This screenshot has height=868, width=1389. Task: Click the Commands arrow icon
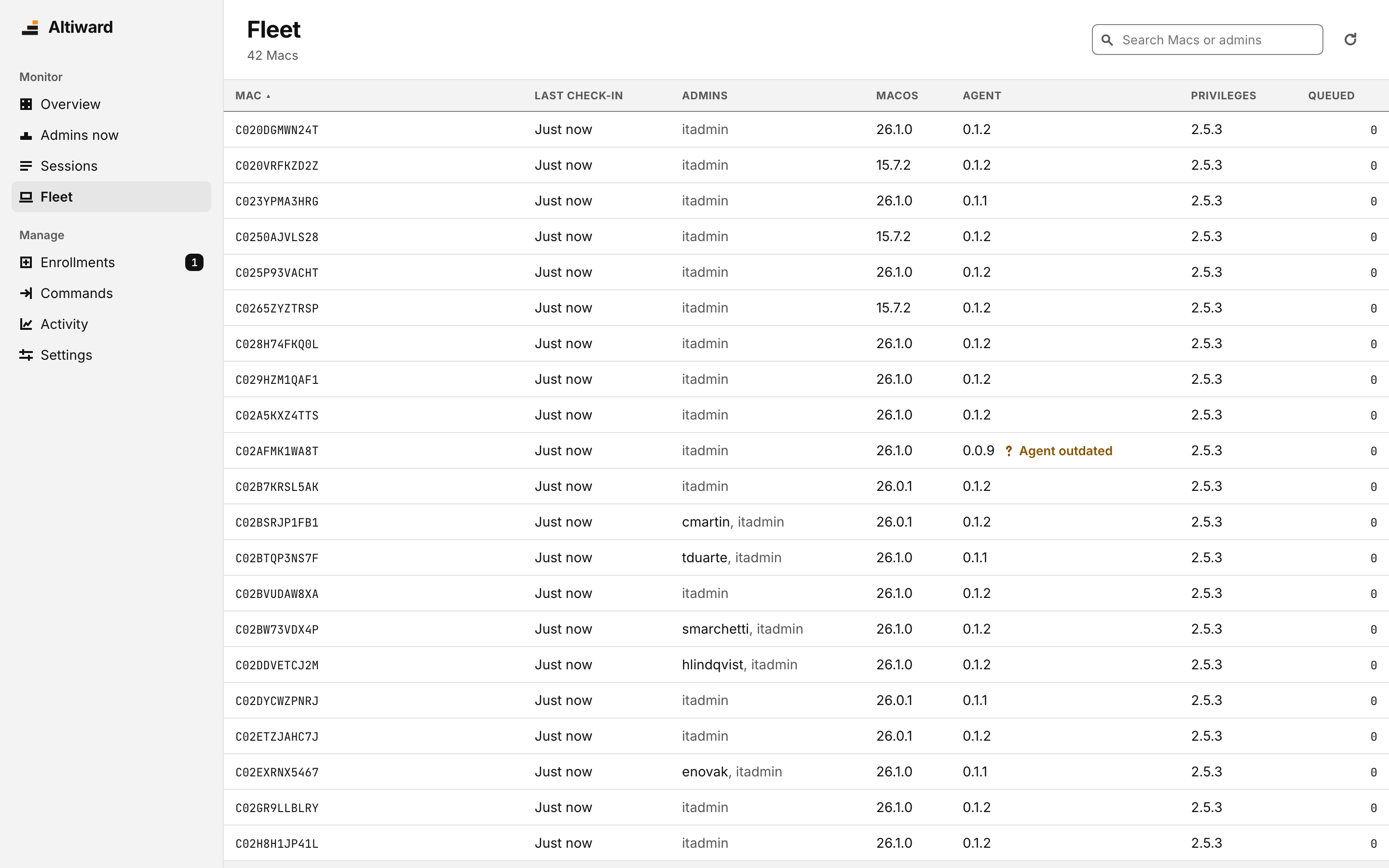tap(26, 293)
